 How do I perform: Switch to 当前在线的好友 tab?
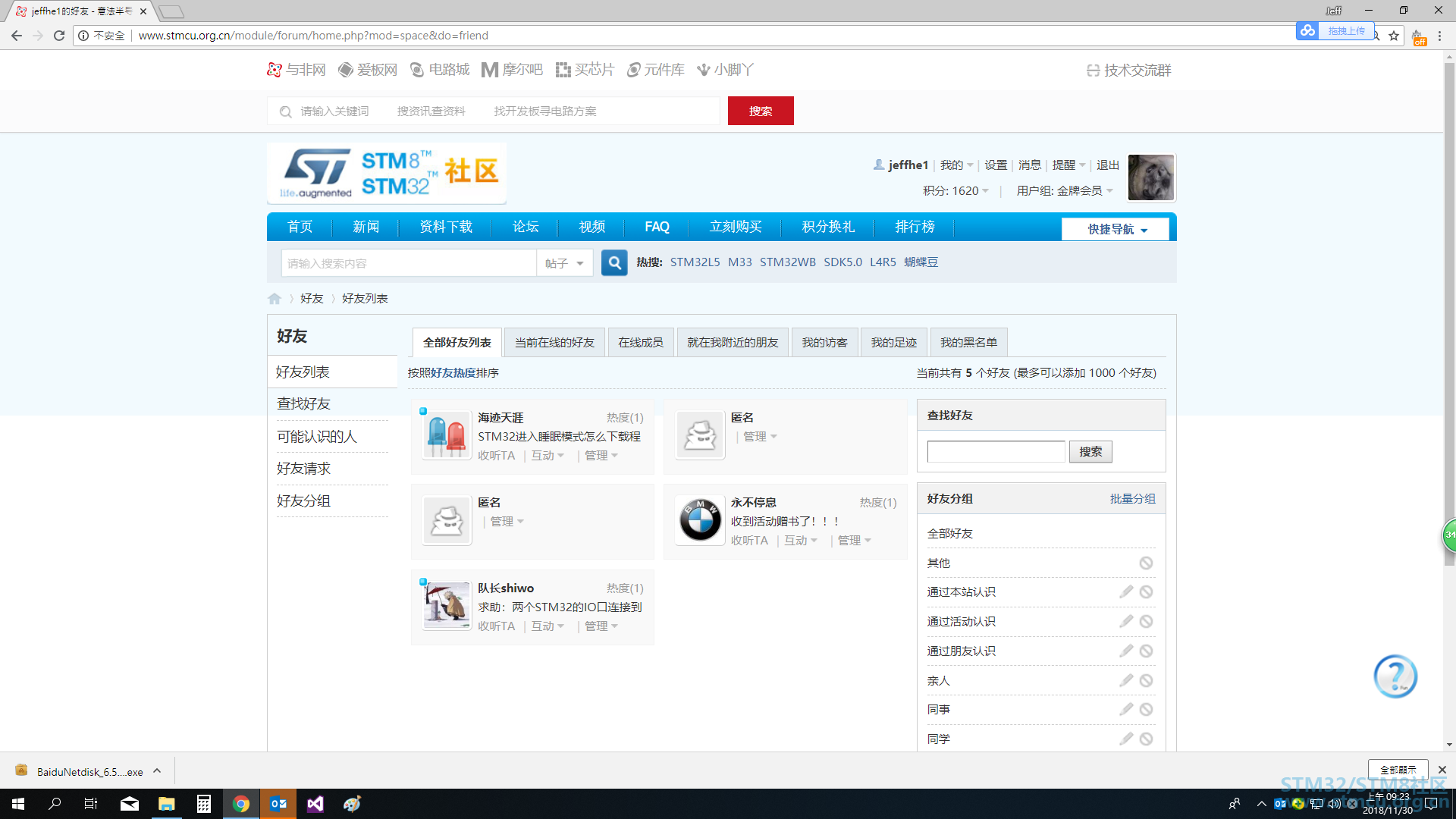(x=554, y=343)
